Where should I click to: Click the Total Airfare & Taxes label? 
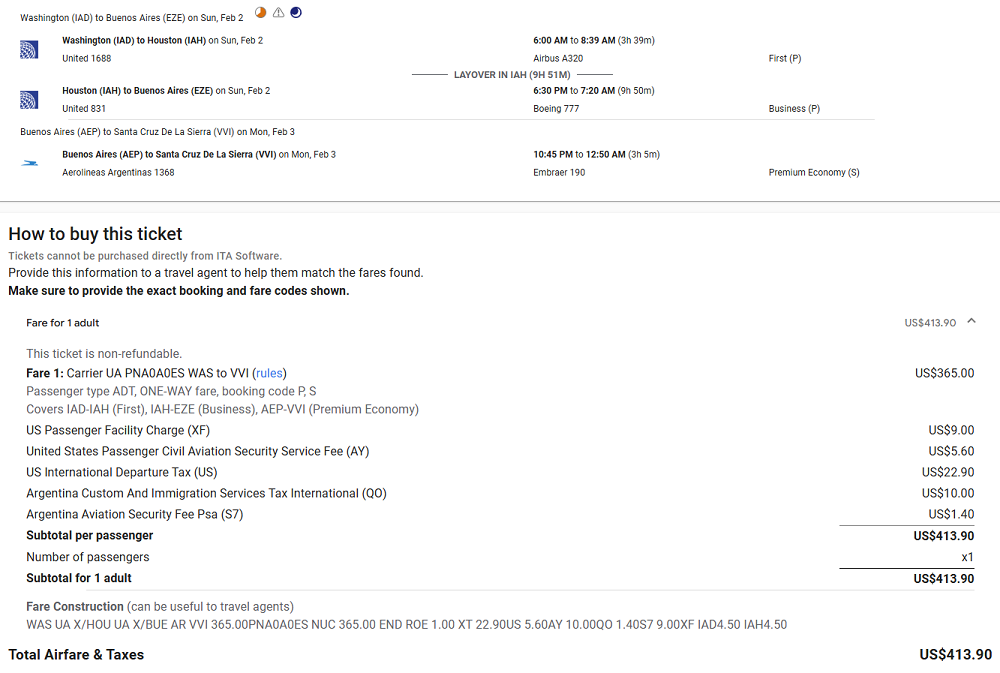click(76, 655)
